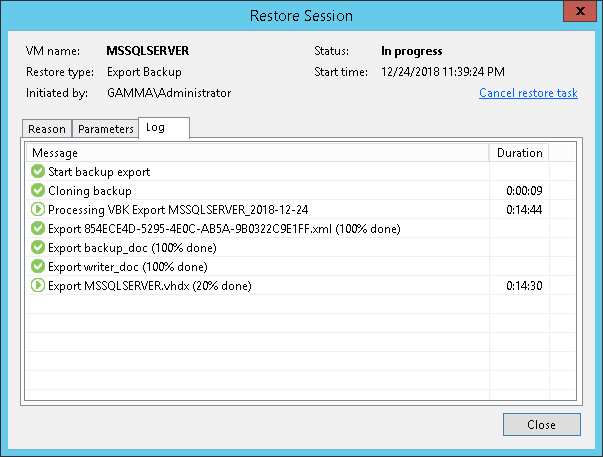Click the success icon next to Cloning backup
The width and height of the screenshot is (603, 457).
[x=38, y=191]
